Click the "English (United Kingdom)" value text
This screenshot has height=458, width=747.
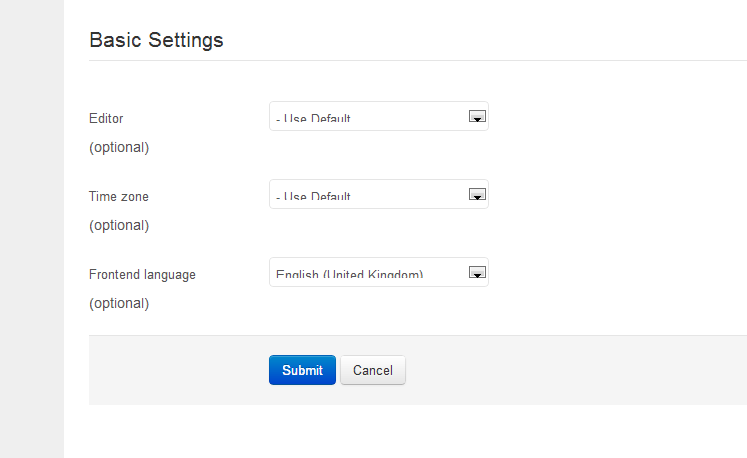tap(349, 275)
